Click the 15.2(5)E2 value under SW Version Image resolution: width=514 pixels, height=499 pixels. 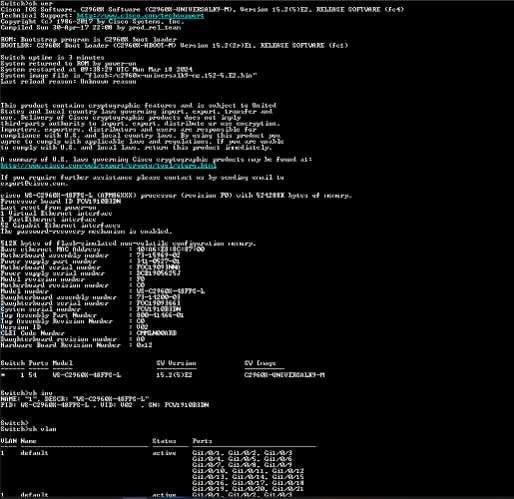pos(174,375)
